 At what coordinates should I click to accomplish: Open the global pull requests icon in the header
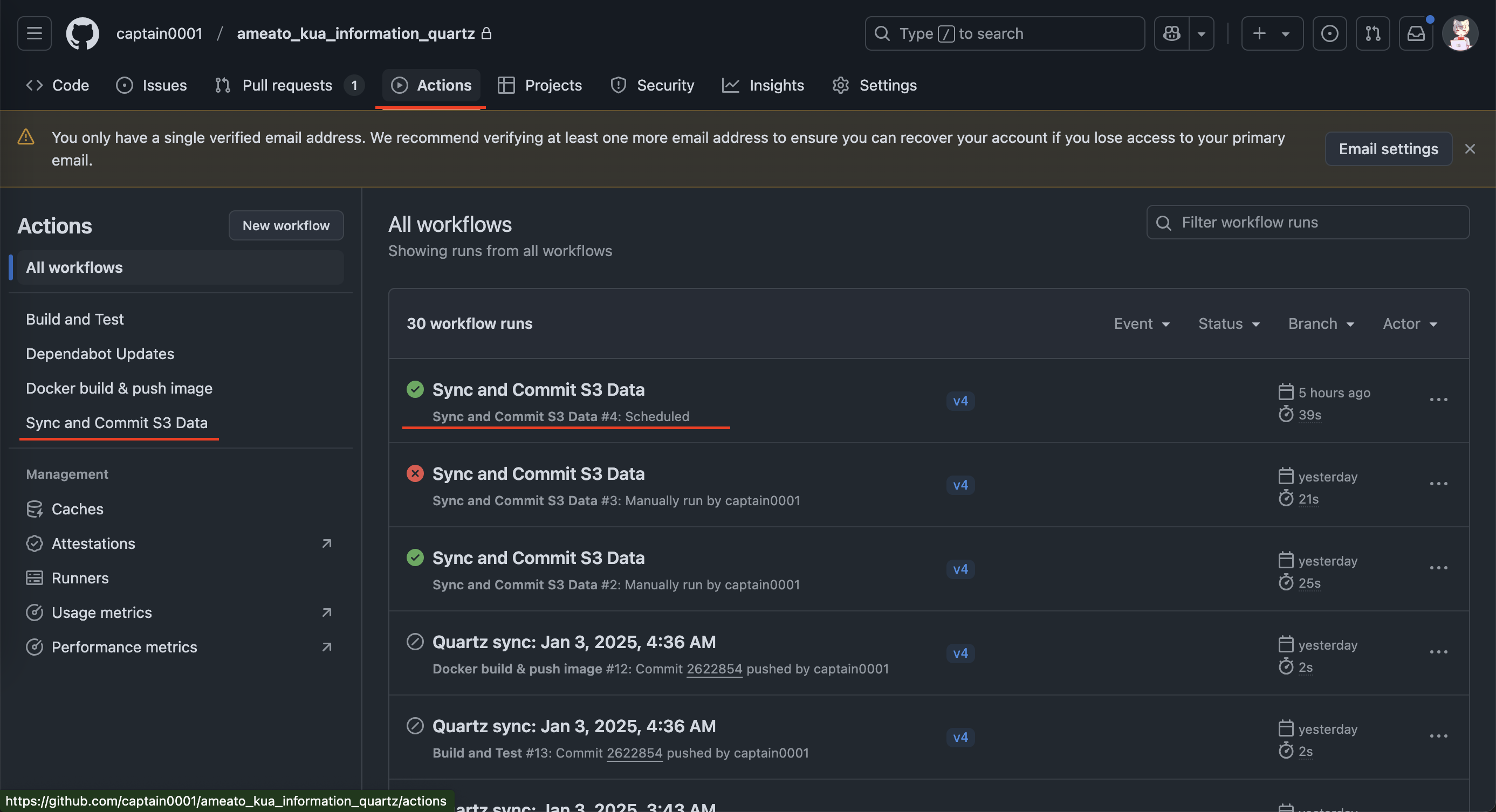[1373, 33]
